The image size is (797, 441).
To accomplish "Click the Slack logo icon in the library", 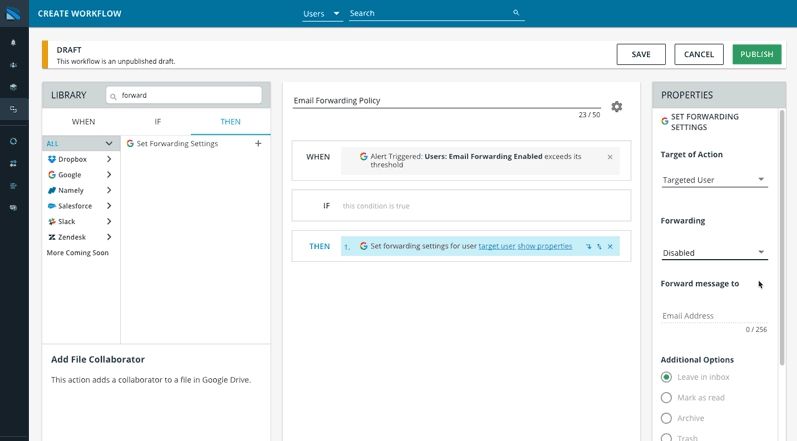I will pos(51,222).
